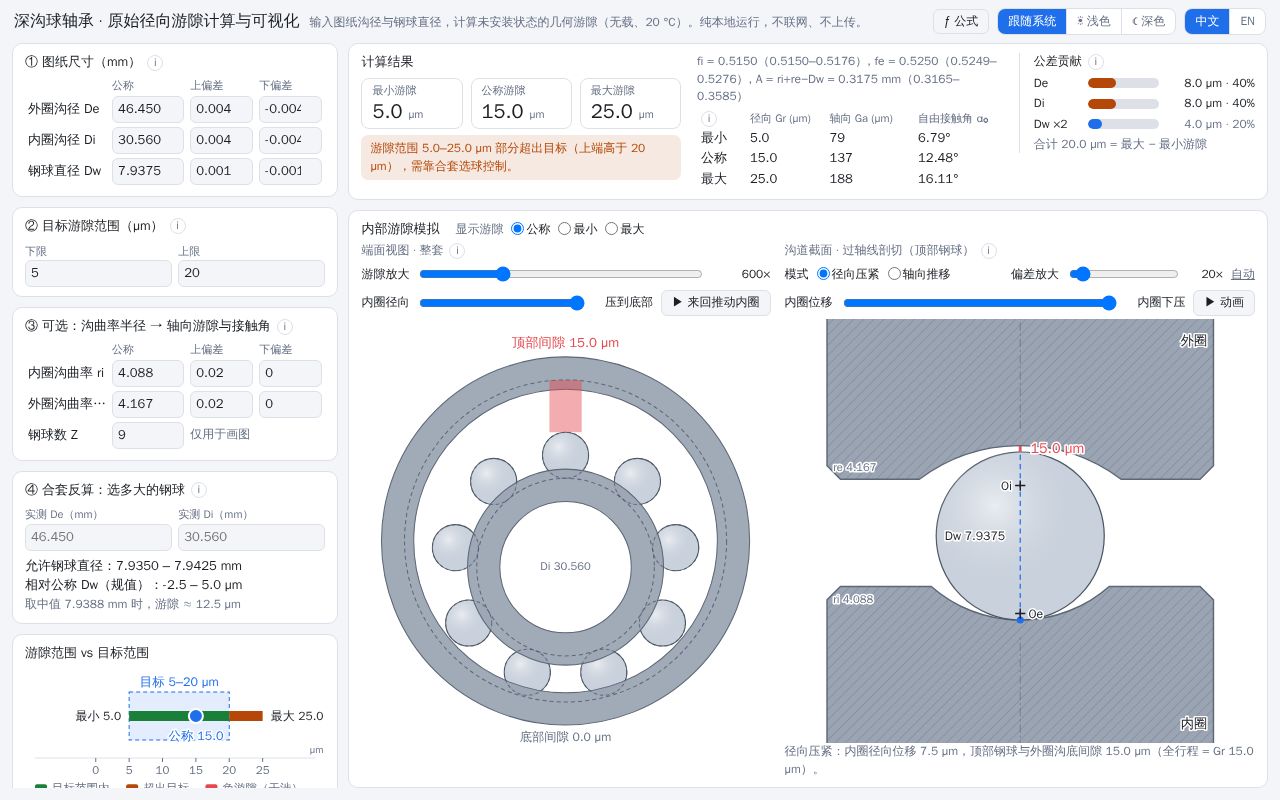The height and width of the screenshot is (800, 1280).
Task: Click the 游隙放大 slider
Action: click(561, 274)
